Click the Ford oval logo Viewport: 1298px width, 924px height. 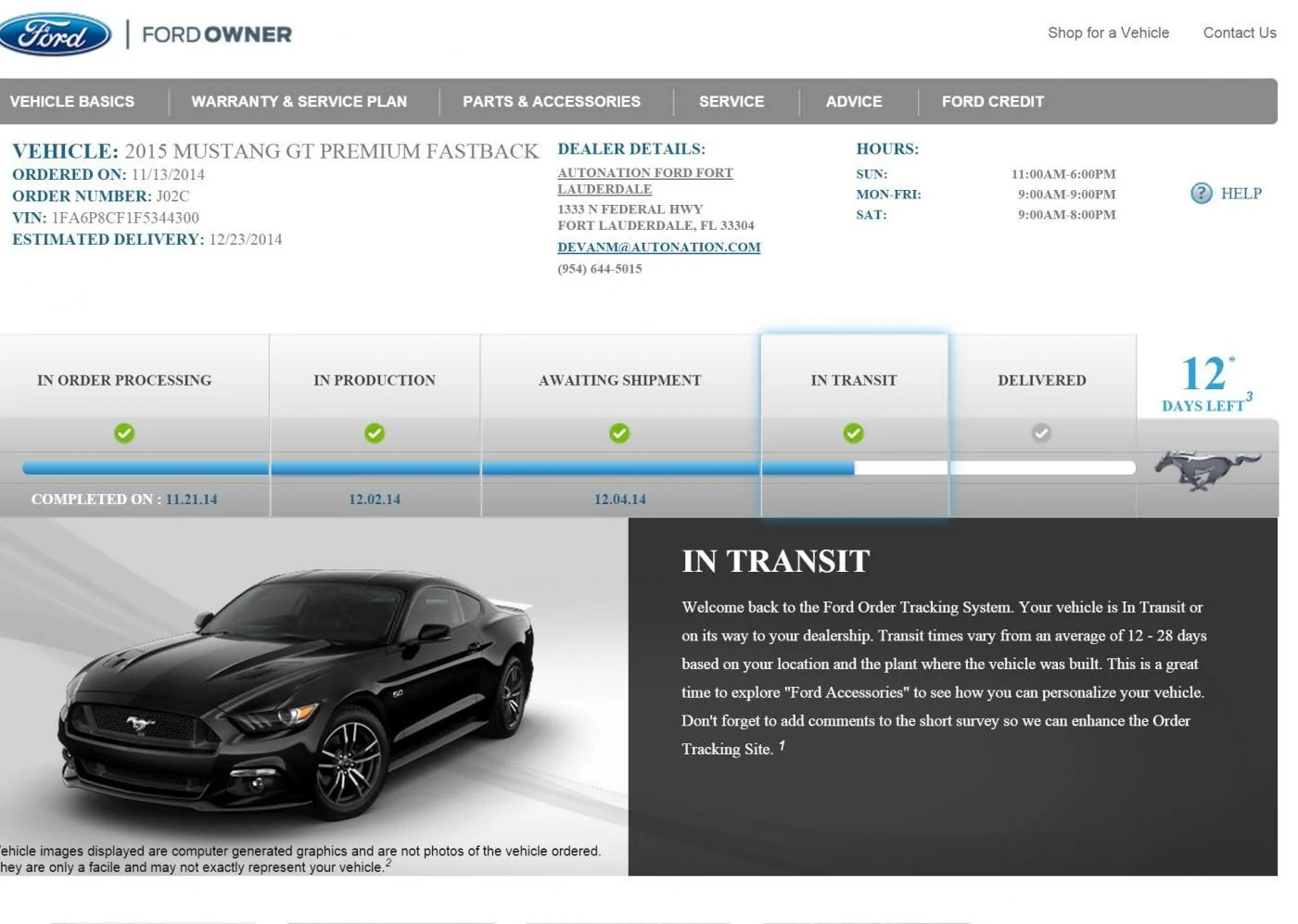[x=55, y=34]
